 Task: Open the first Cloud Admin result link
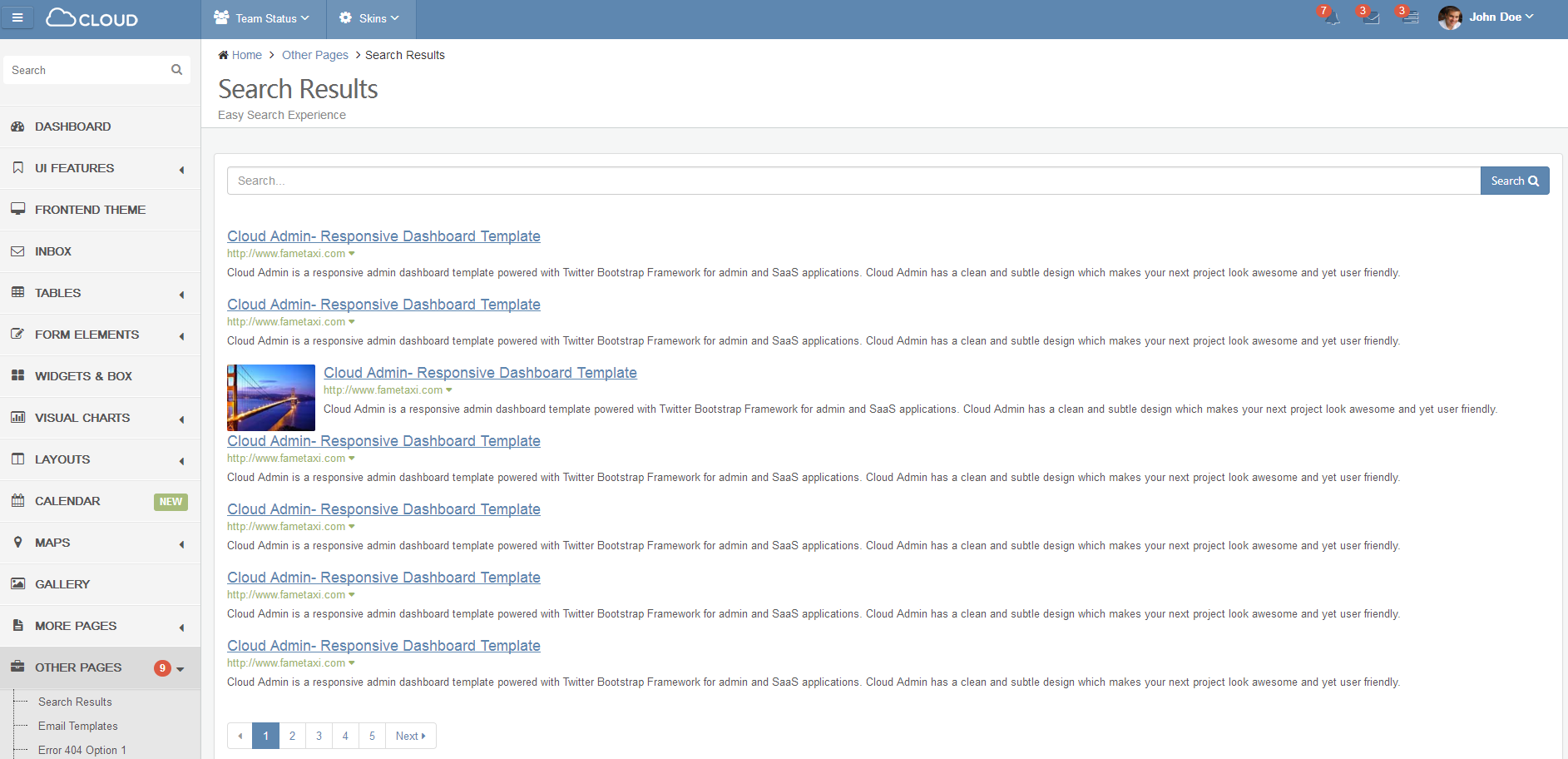coord(383,236)
